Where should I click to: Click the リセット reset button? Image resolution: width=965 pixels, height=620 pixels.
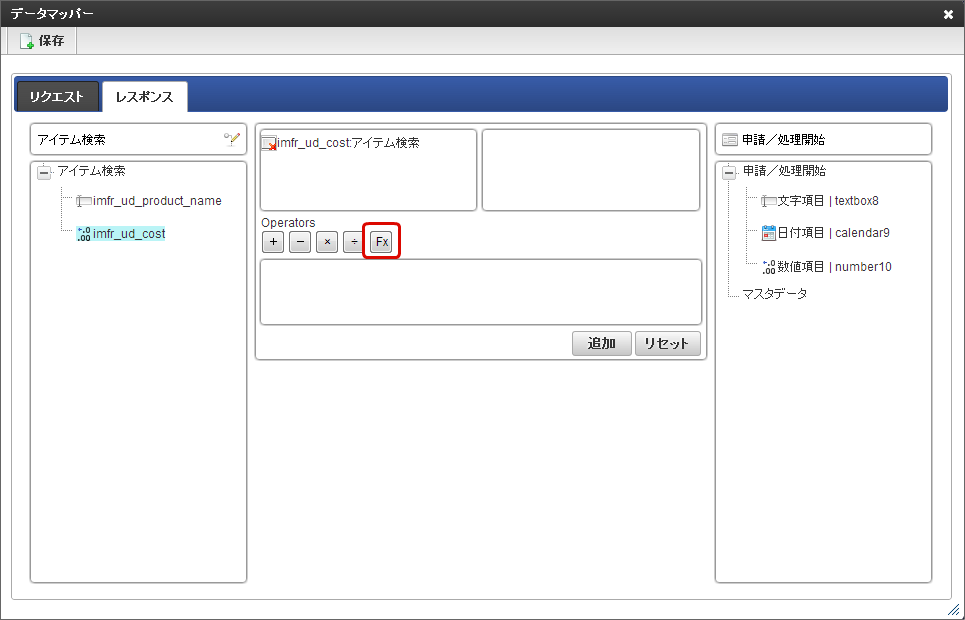[668, 344]
